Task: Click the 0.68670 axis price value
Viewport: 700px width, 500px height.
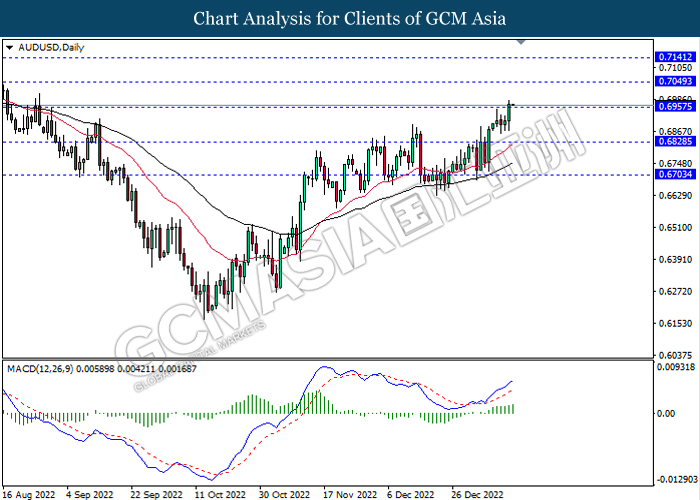Action: tap(675, 132)
